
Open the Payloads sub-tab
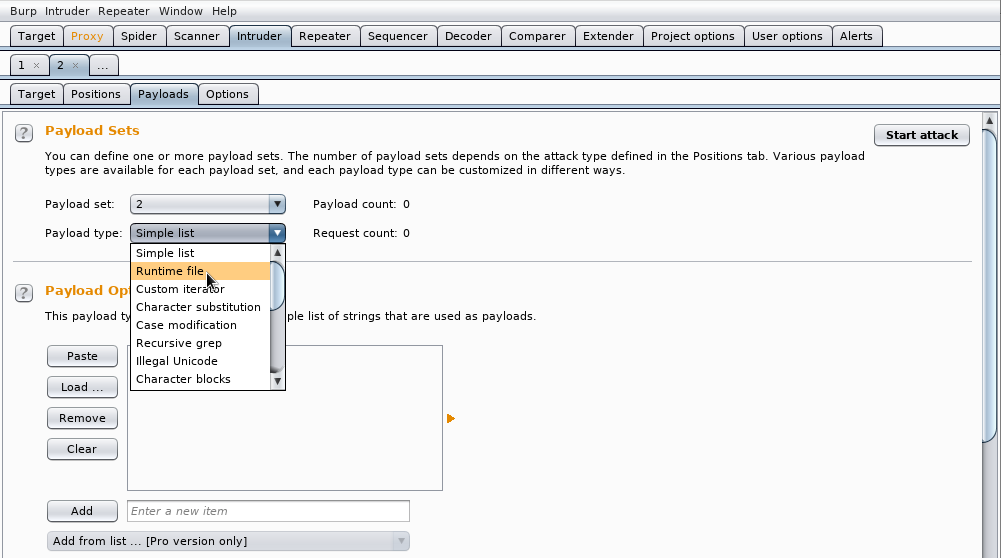click(x=163, y=94)
